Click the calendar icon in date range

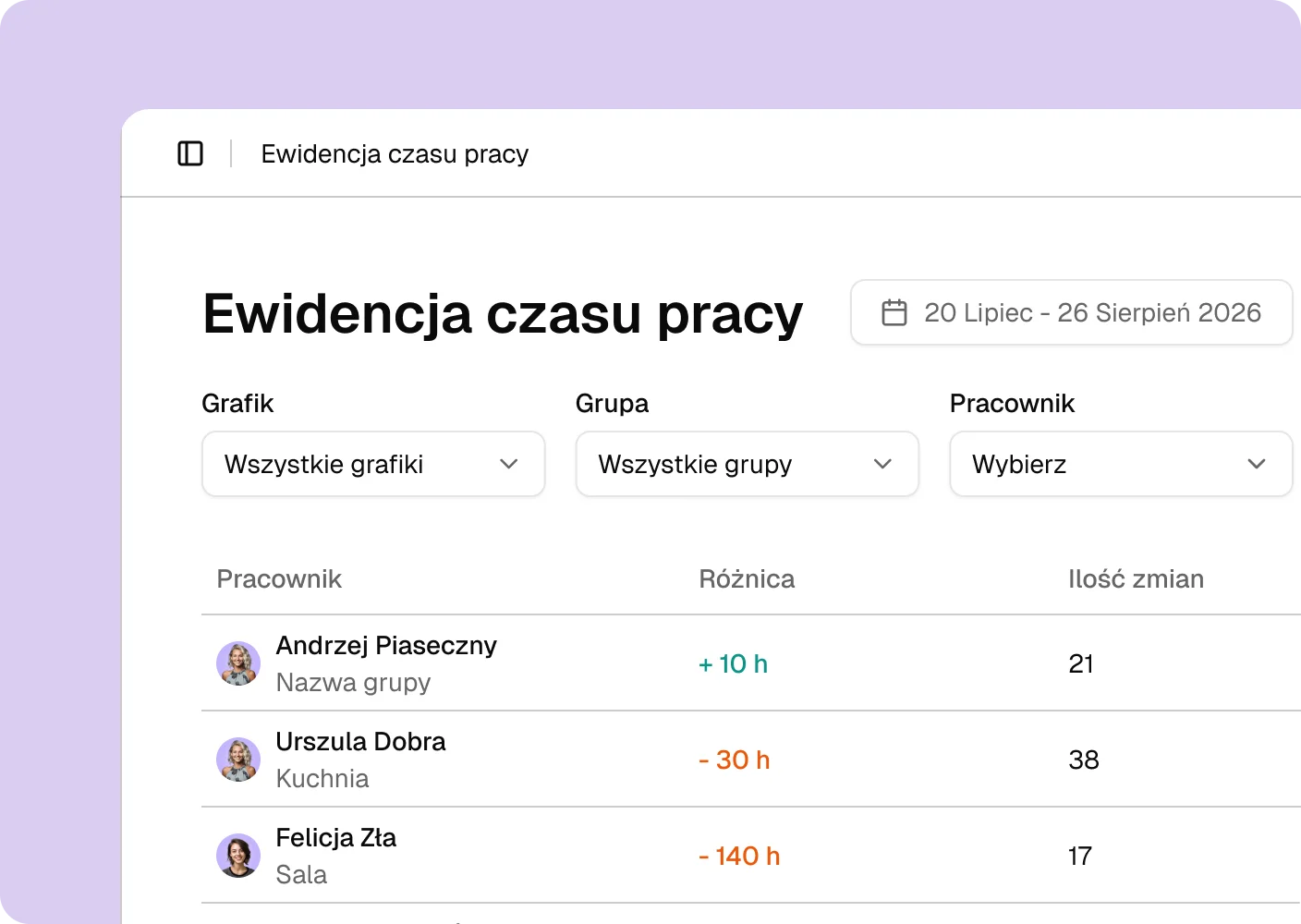894,312
